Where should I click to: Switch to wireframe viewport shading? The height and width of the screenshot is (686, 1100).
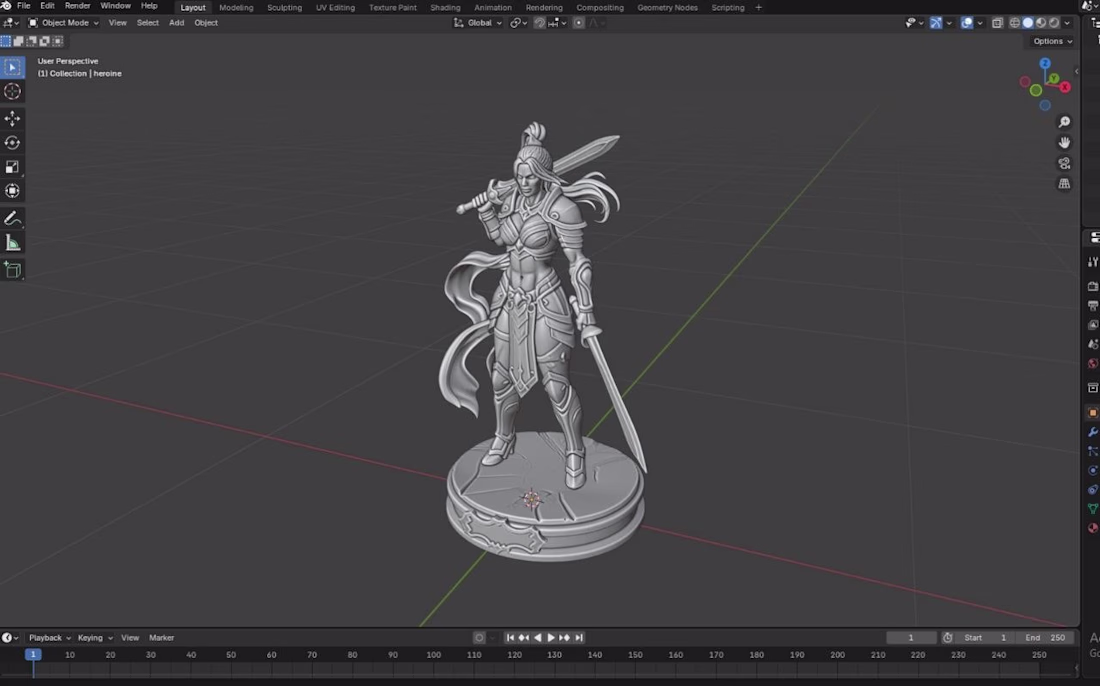tap(1014, 23)
